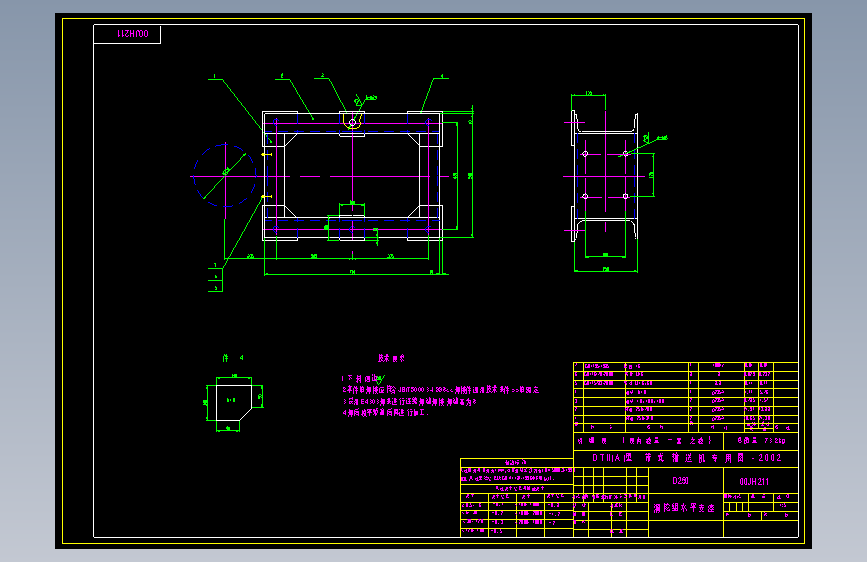Click the '技术要求' heading
Image resolution: width=867 pixels, height=562 pixels.
click(391, 358)
